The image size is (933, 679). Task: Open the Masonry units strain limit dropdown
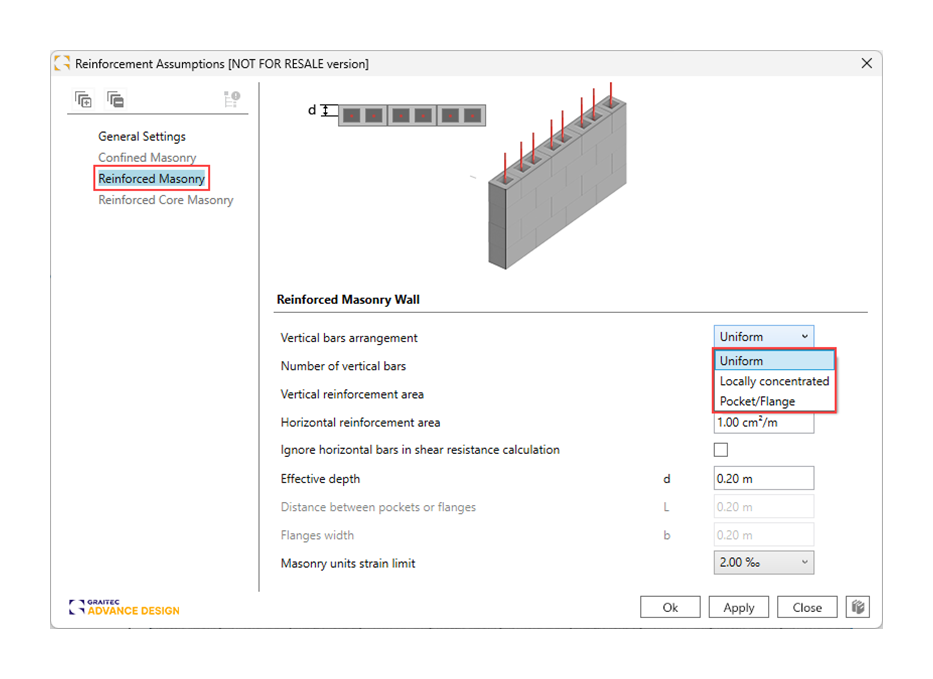tap(763, 562)
